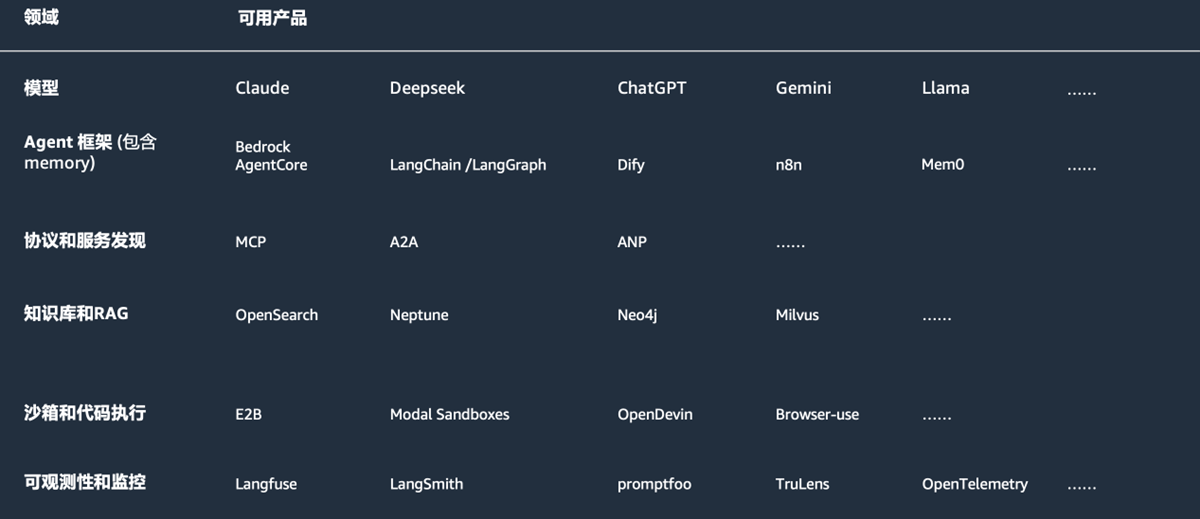Click the n8n framework entry

coord(788,165)
